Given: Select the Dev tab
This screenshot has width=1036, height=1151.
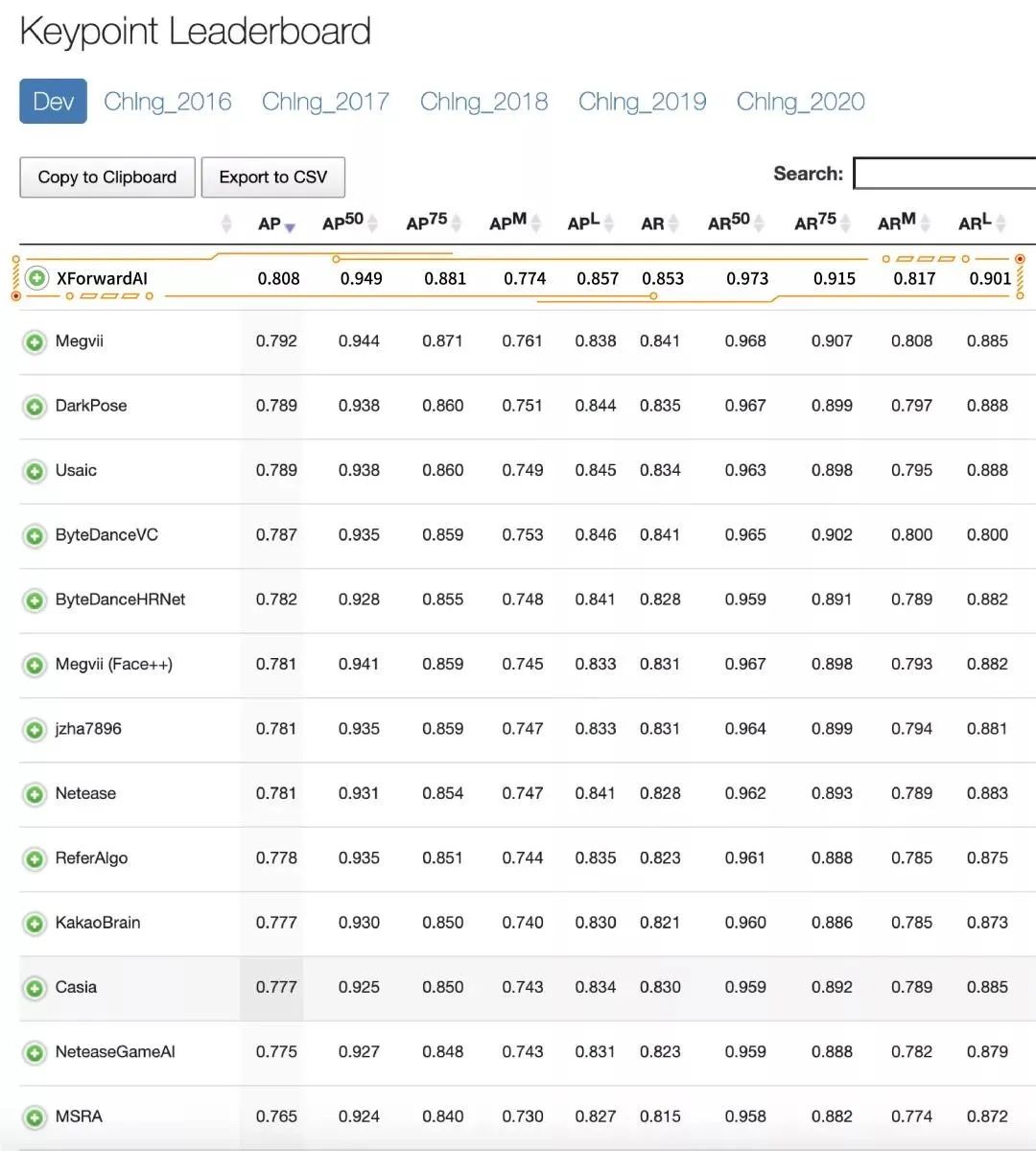Looking at the screenshot, I should click(x=53, y=101).
